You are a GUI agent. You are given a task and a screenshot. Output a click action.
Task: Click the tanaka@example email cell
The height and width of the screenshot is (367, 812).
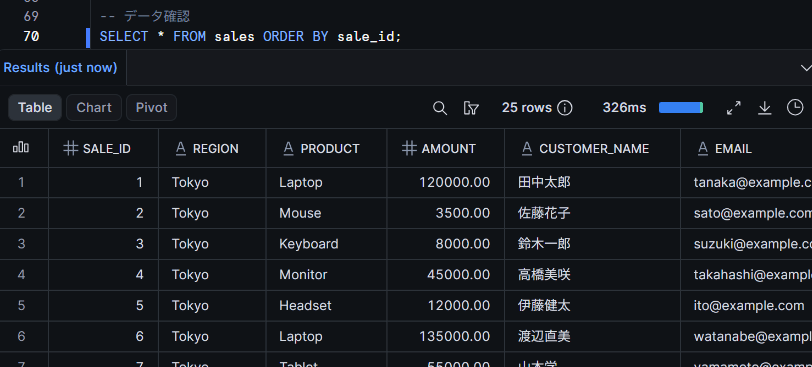point(746,182)
